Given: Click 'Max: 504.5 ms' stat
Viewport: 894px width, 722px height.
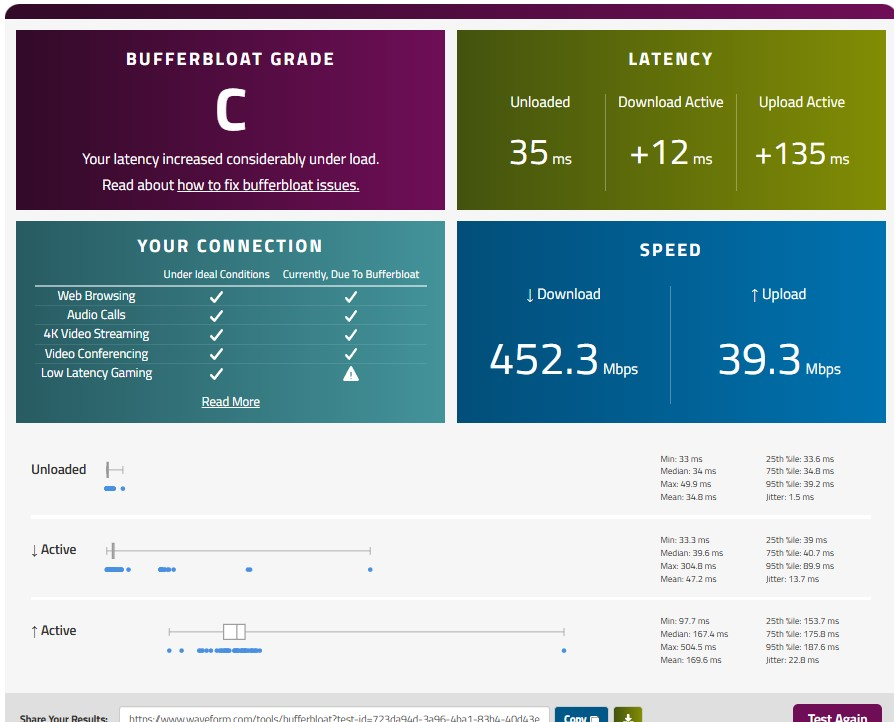Looking at the screenshot, I should point(688,647).
